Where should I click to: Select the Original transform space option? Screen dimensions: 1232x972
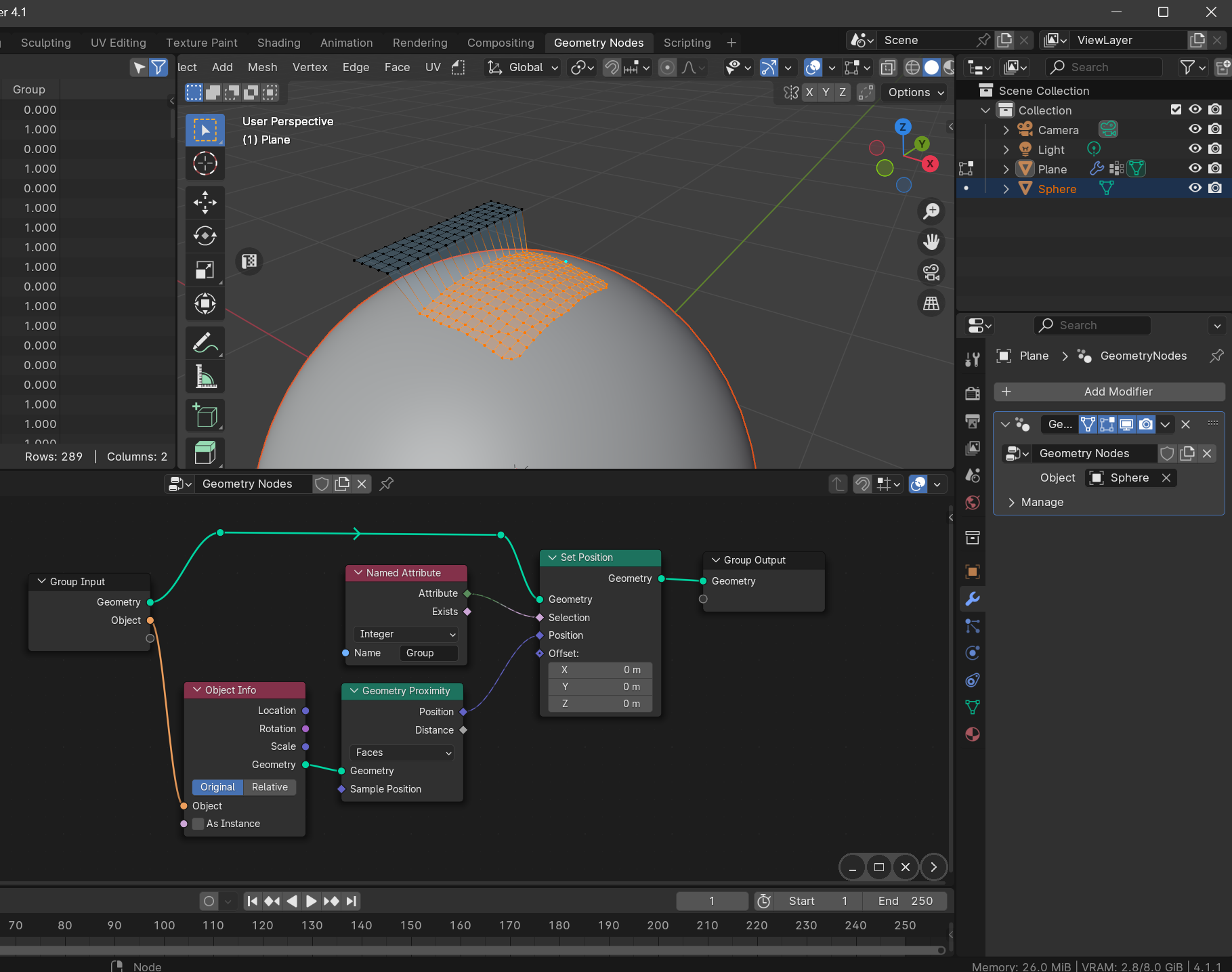click(217, 787)
